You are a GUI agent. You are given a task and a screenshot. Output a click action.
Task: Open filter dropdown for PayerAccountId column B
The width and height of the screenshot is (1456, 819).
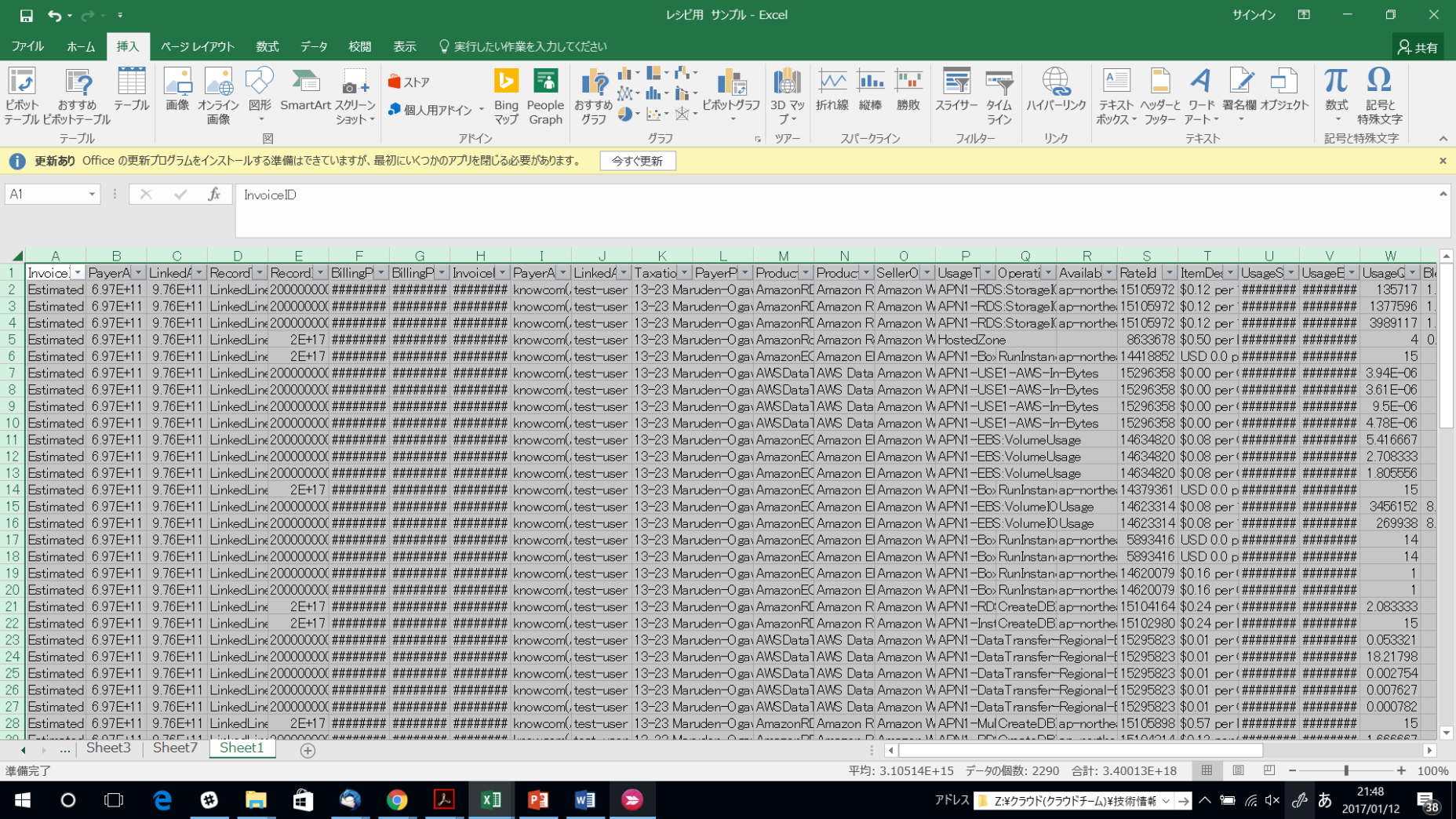coord(138,272)
